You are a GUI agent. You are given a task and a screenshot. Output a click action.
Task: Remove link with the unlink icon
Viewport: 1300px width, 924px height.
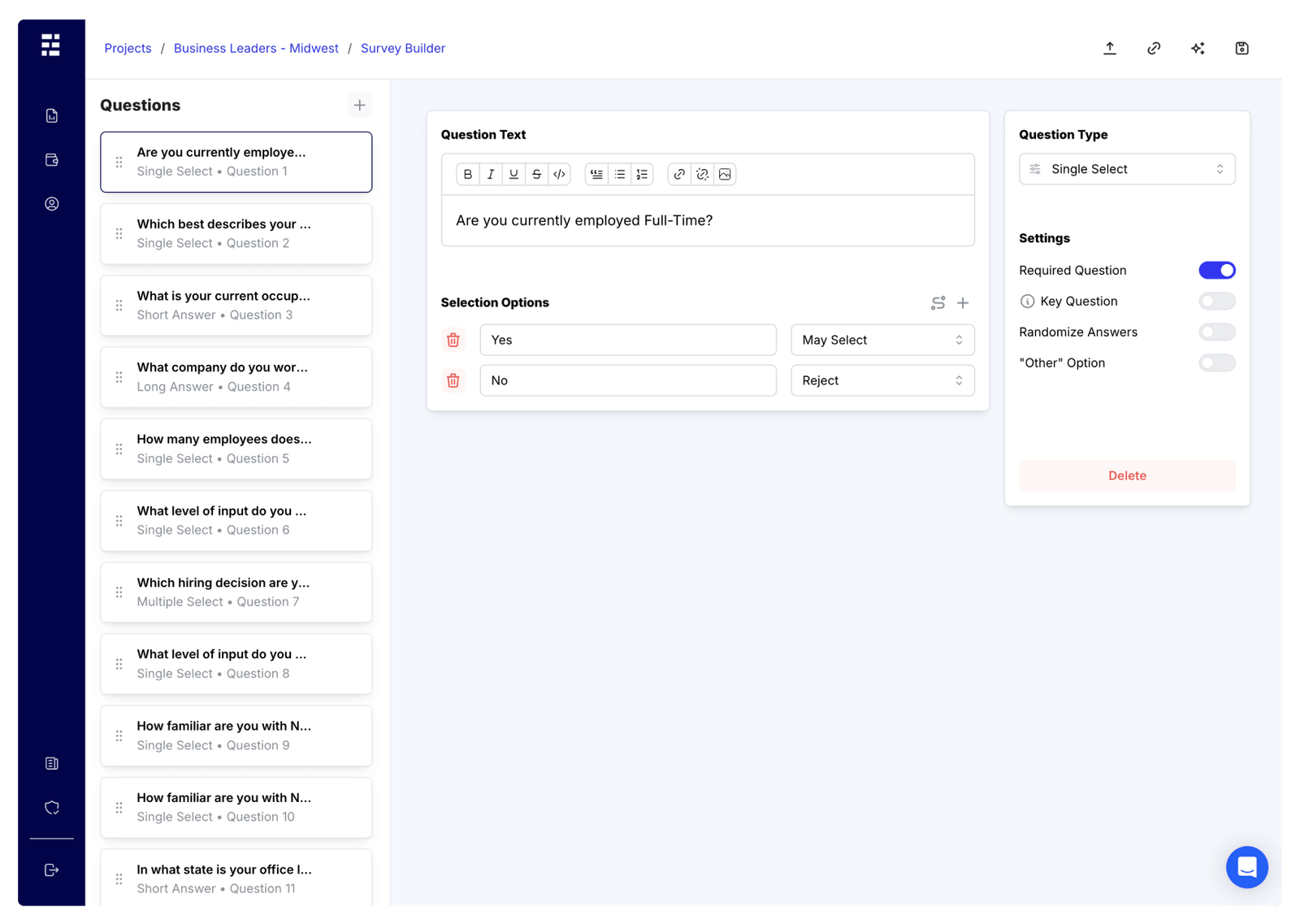point(702,174)
